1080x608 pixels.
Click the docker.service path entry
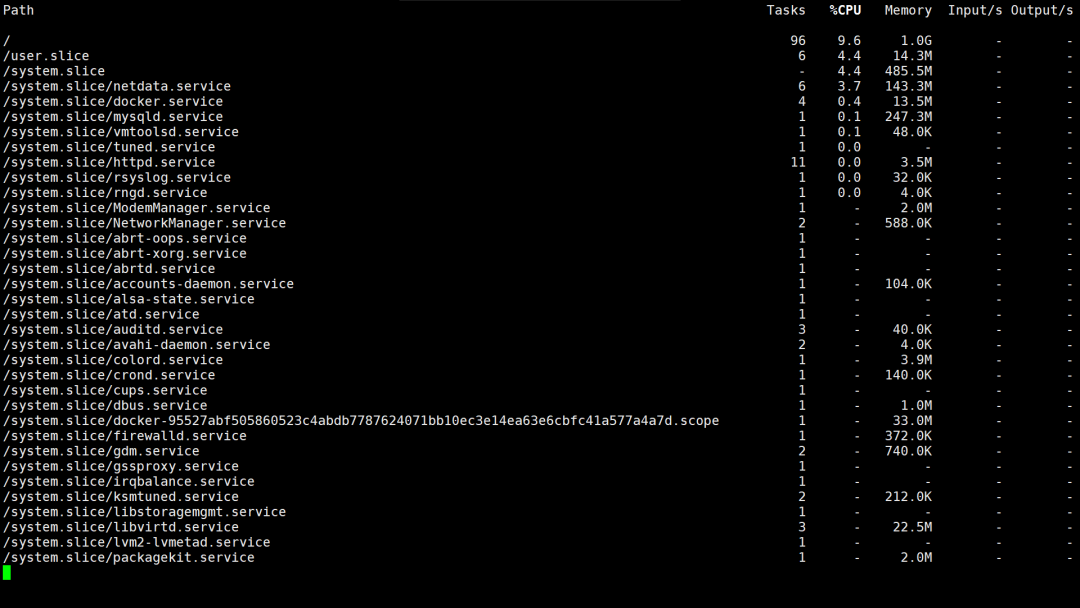tap(113, 101)
